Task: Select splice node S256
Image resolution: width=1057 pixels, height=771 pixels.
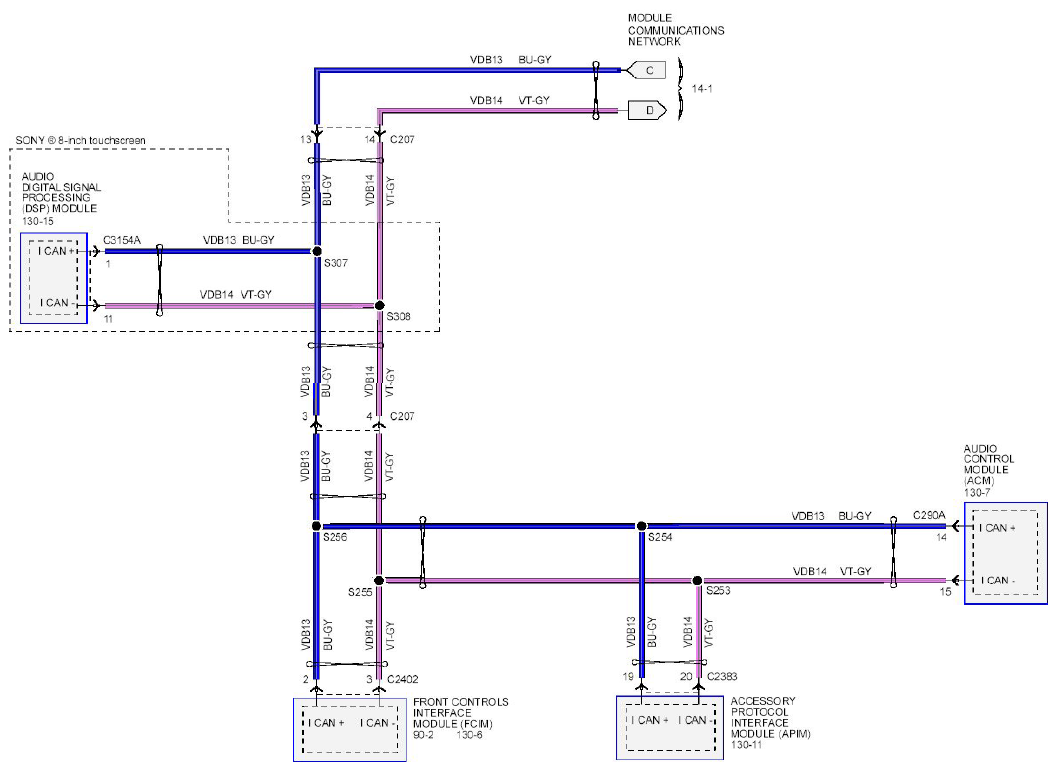Action: tap(316, 526)
